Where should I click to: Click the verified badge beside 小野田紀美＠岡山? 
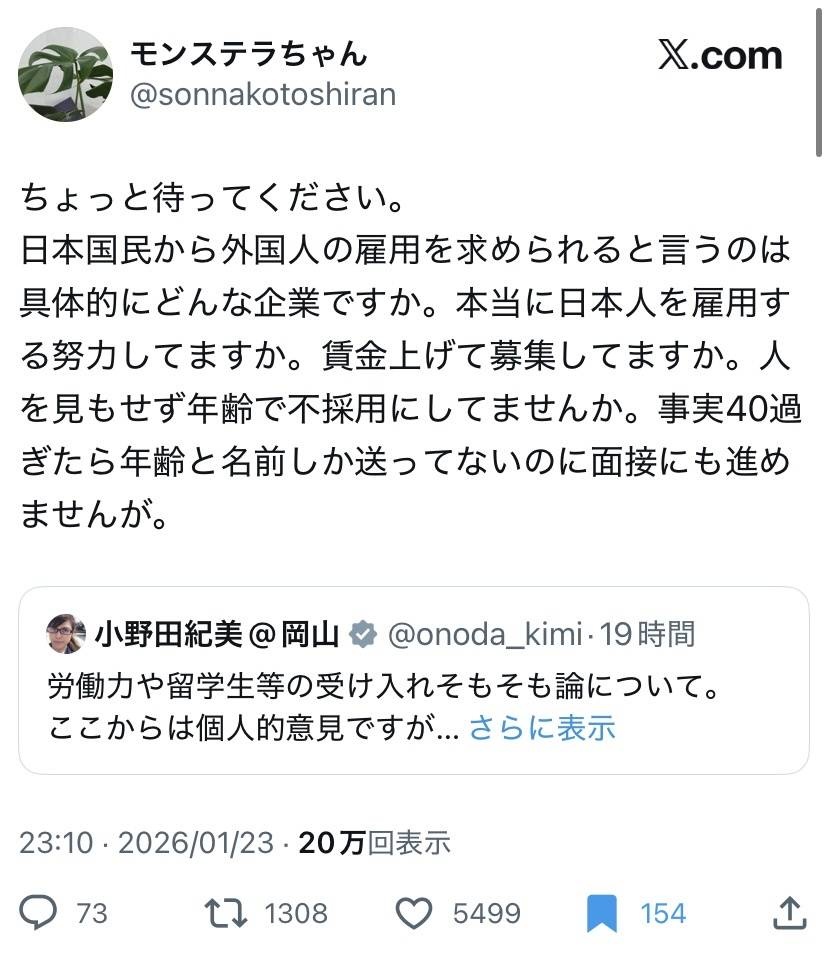(362, 633)
